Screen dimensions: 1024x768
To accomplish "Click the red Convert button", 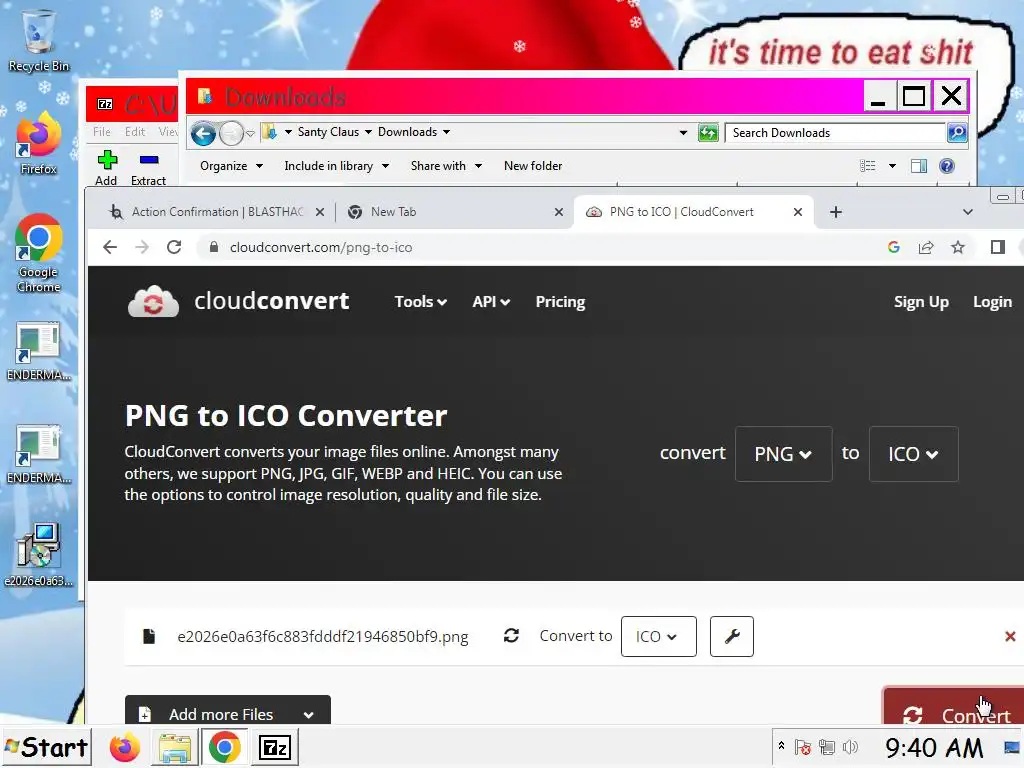I will click(953, 706).
